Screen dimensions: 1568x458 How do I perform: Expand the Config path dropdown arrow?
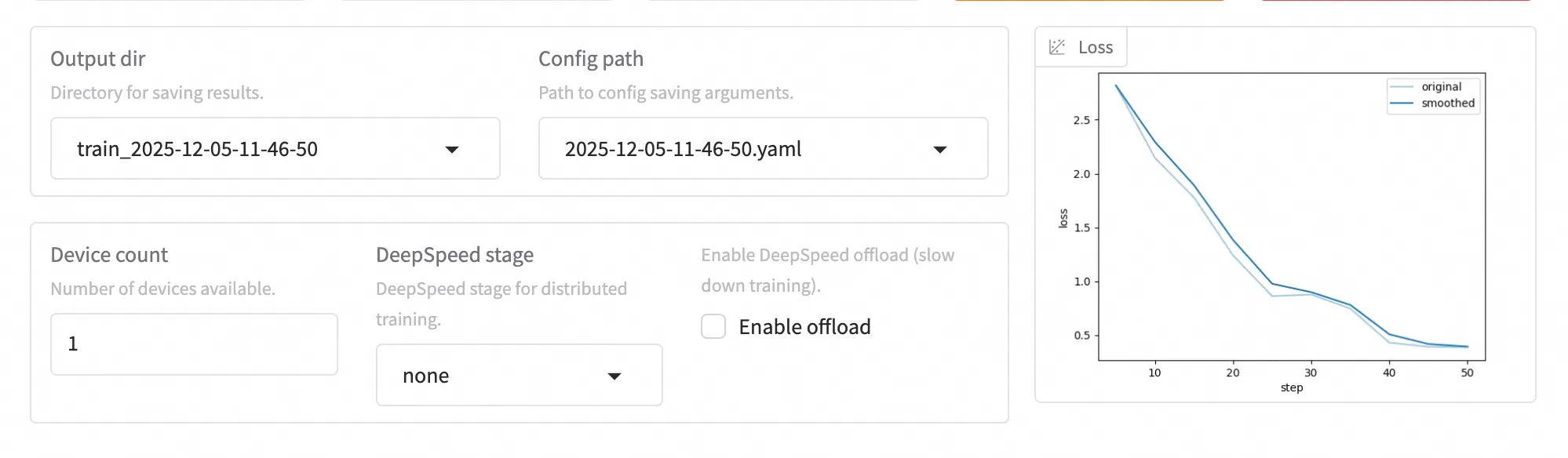coord(939,149)
